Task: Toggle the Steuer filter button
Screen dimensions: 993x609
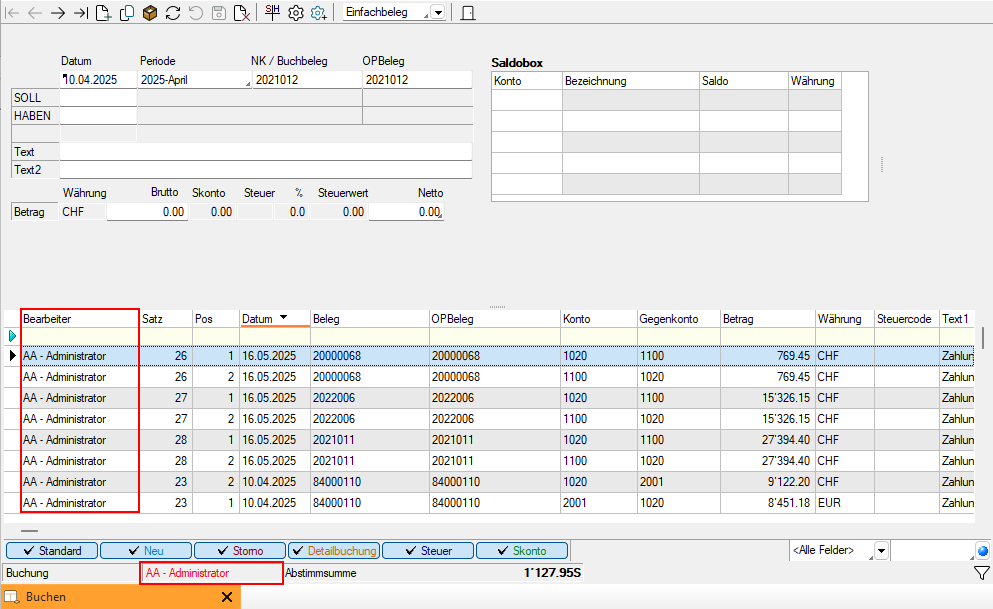Action: pos(428,551)
